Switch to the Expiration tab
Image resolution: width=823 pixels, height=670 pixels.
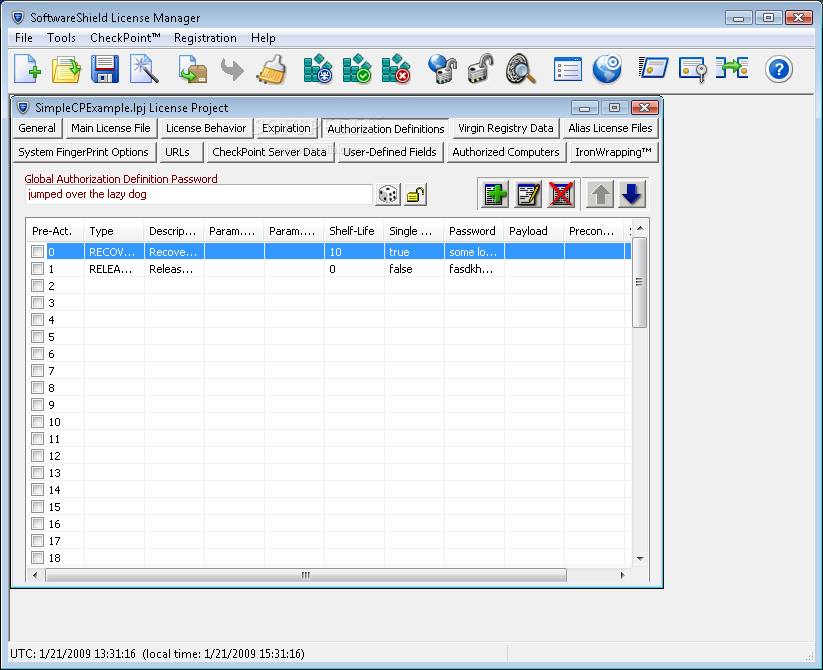tap(286, 128)
